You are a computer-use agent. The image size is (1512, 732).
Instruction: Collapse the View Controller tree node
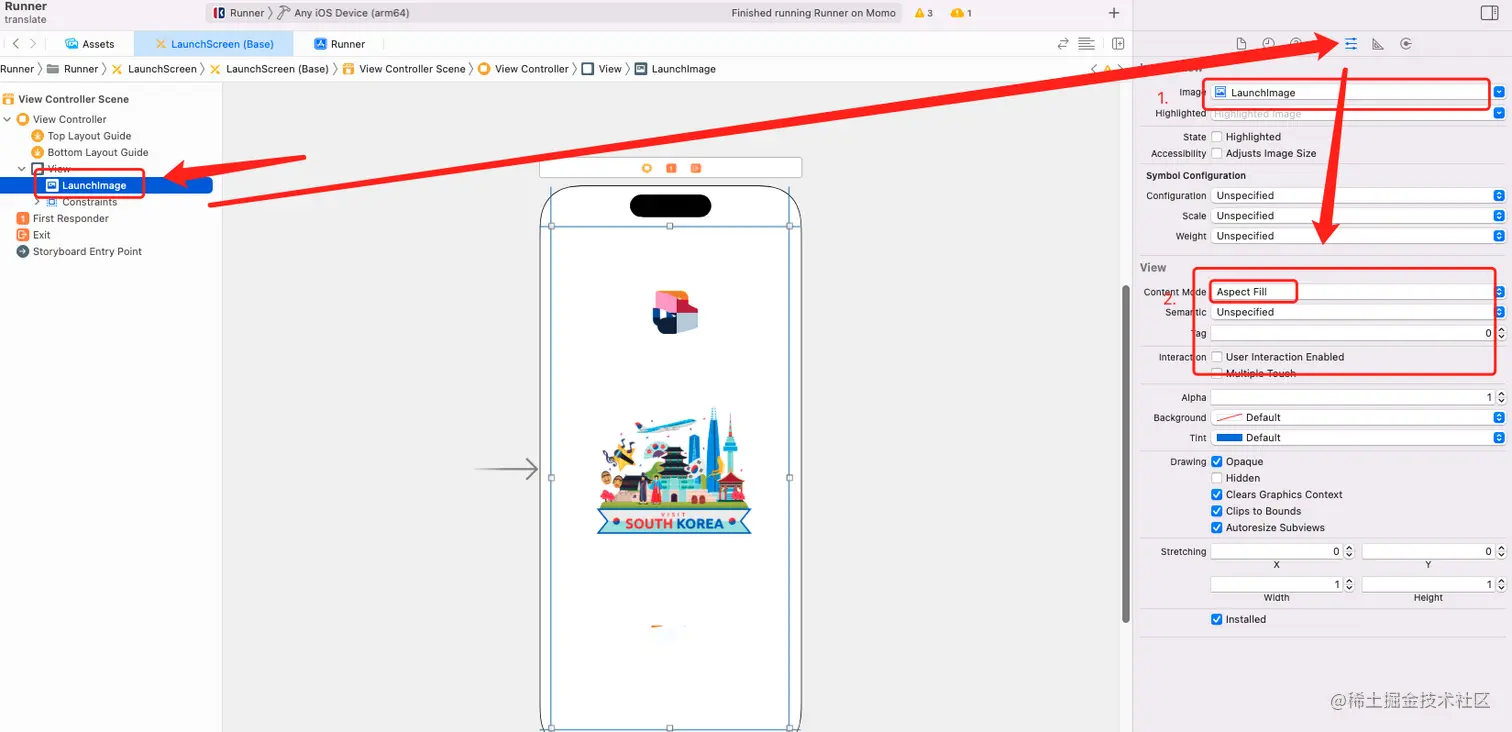8,119
